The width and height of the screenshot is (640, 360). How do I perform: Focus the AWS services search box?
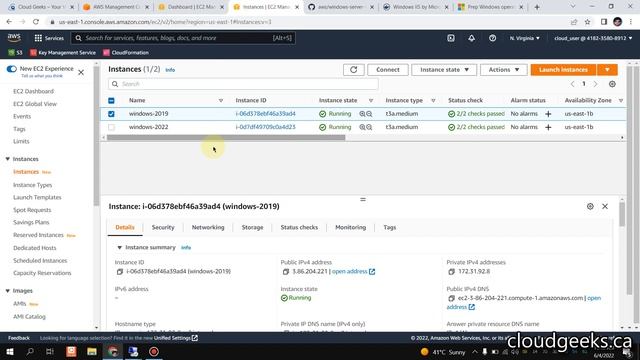coord(183,38)
